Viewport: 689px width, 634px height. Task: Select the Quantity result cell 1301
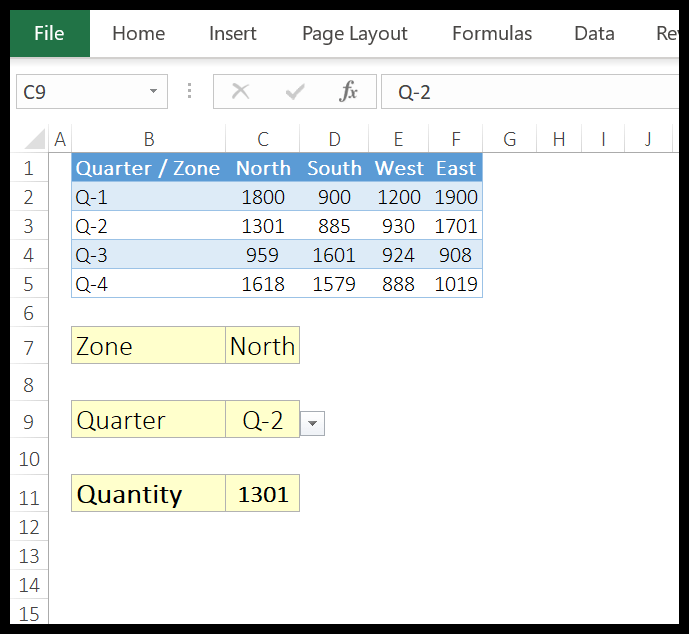(x=263, y=493)
